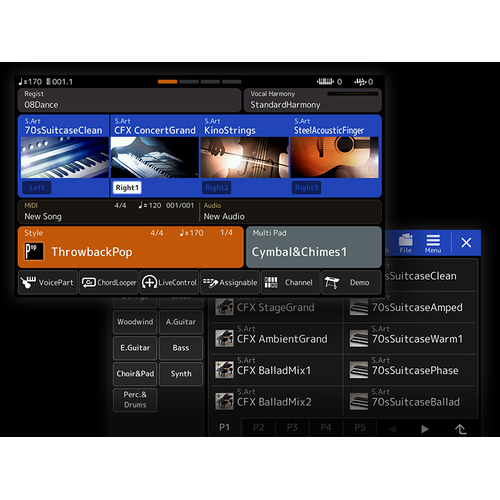Select the ThrowbackPop style area
This screenshot has height=500, width=500.
[x=131, y=247]
